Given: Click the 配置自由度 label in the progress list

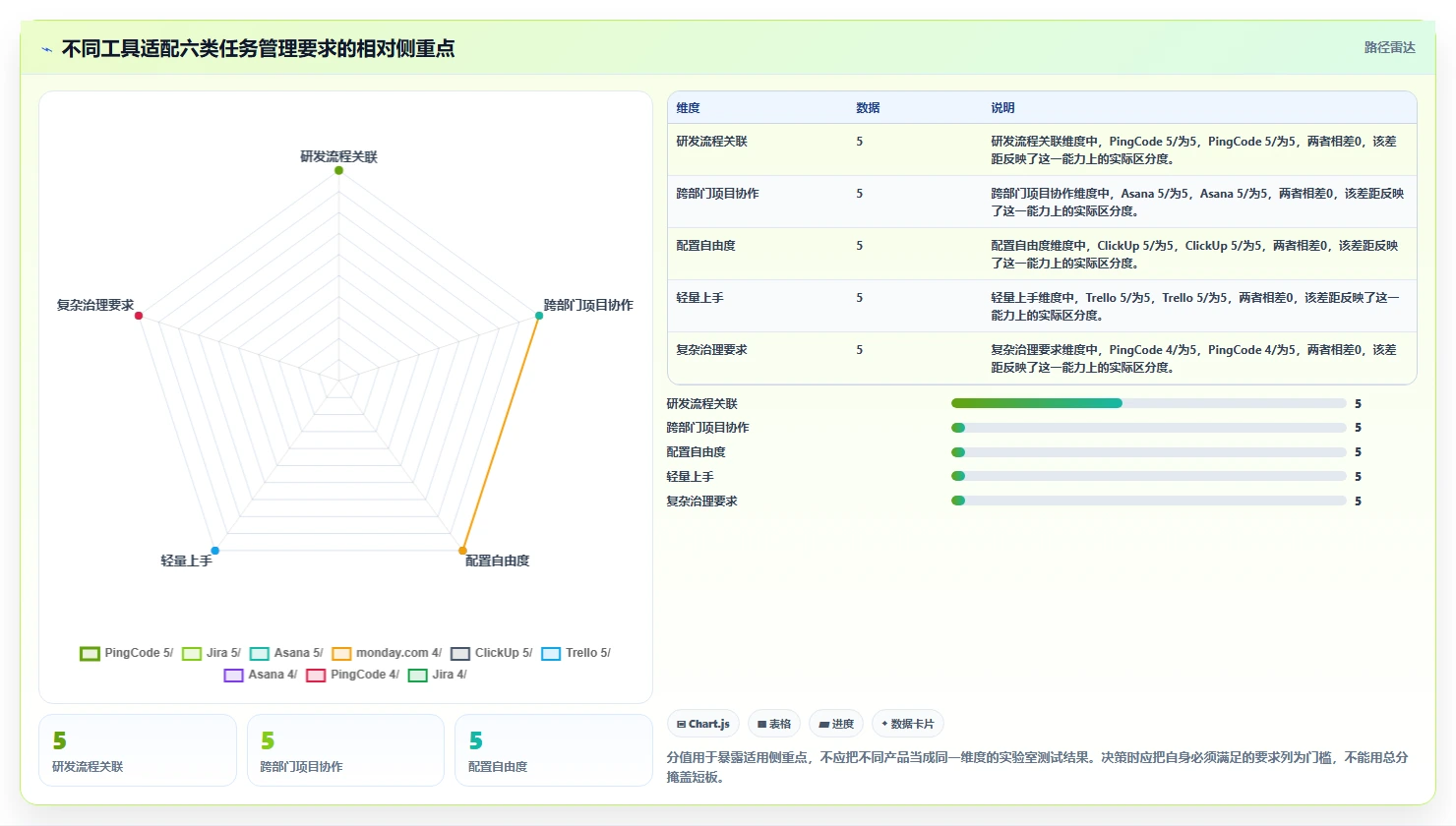Looking at the screenshot, I should tap(696, 452).
